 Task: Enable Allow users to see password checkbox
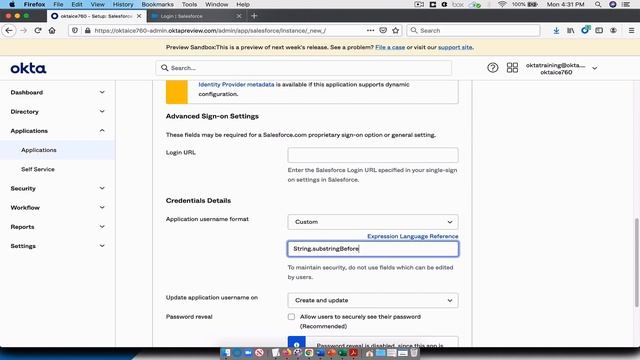point(291,317)
